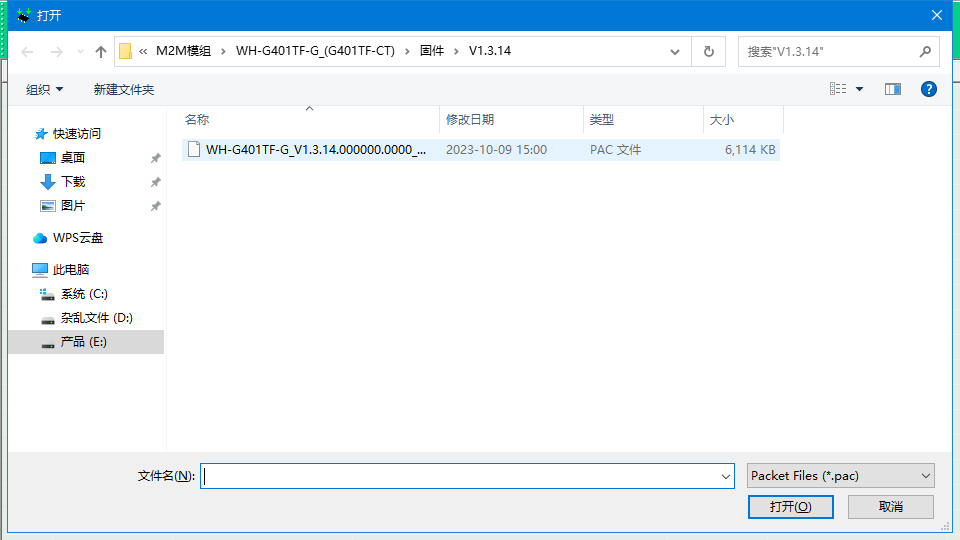Open WPS云盘 cloud drive
Image resolution: width=960 pixels, height=540 pixels.
click(77, 238)
